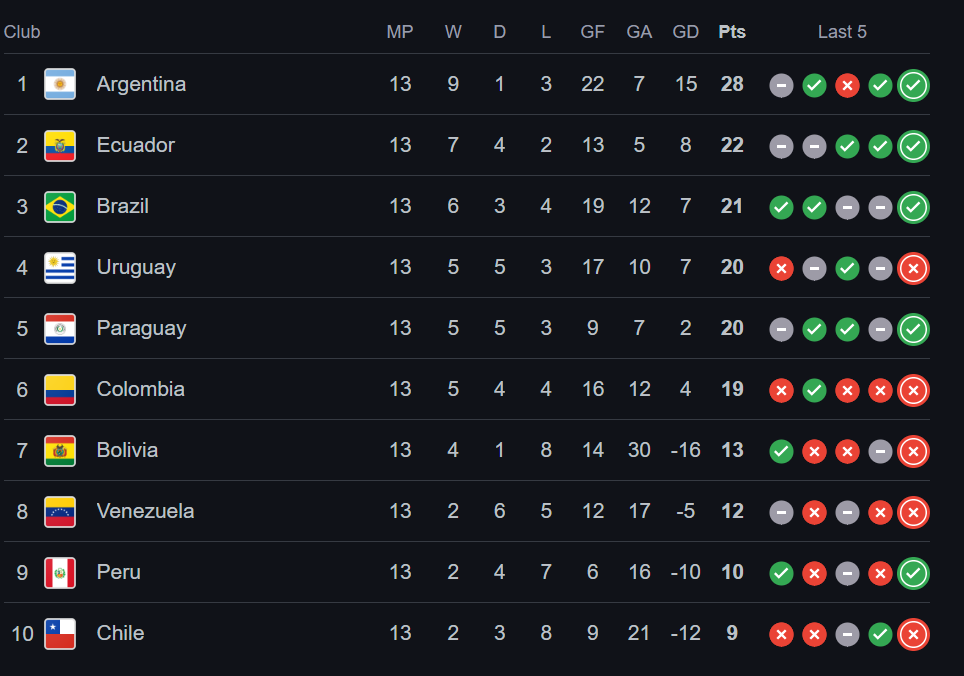Click Argentina's most recent win icon
Image resolution: width=964 pixels, height=676 pixels.
[x=913, y=85]
